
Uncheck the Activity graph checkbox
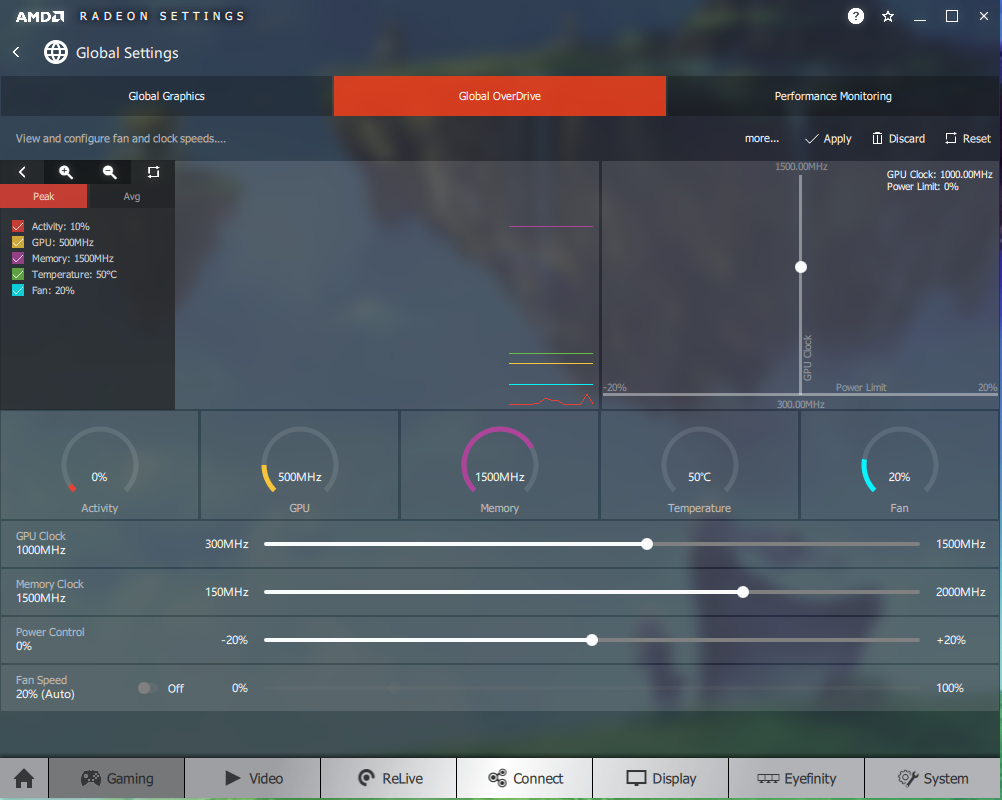coord(18,226)
